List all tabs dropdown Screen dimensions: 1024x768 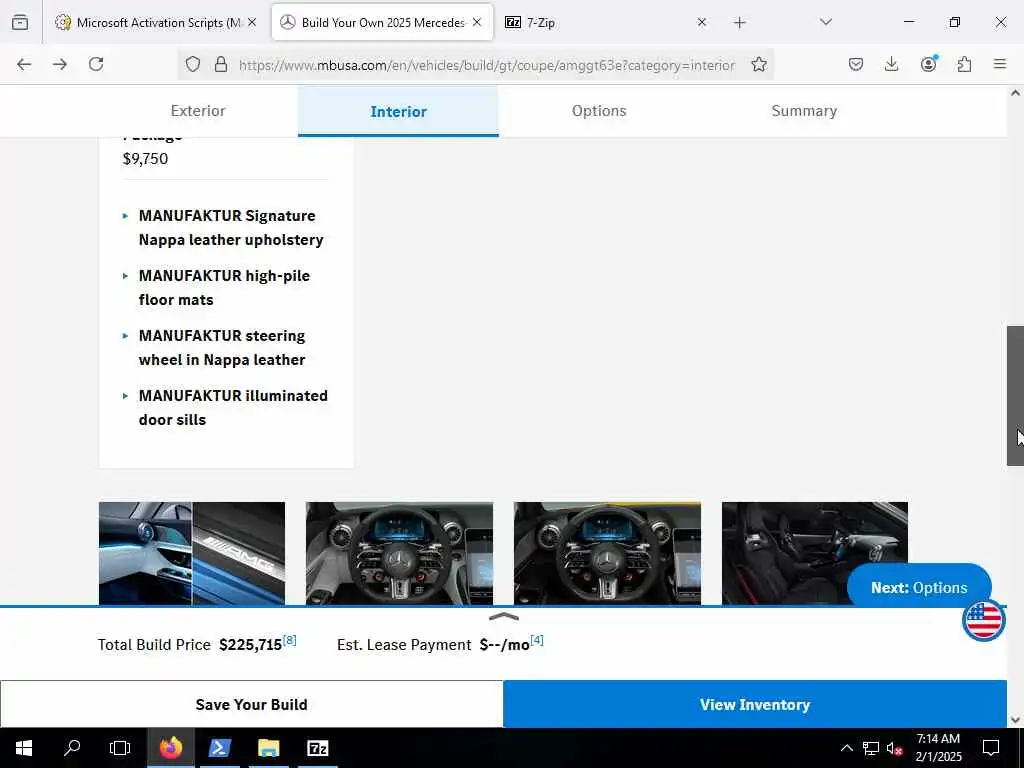826,22
